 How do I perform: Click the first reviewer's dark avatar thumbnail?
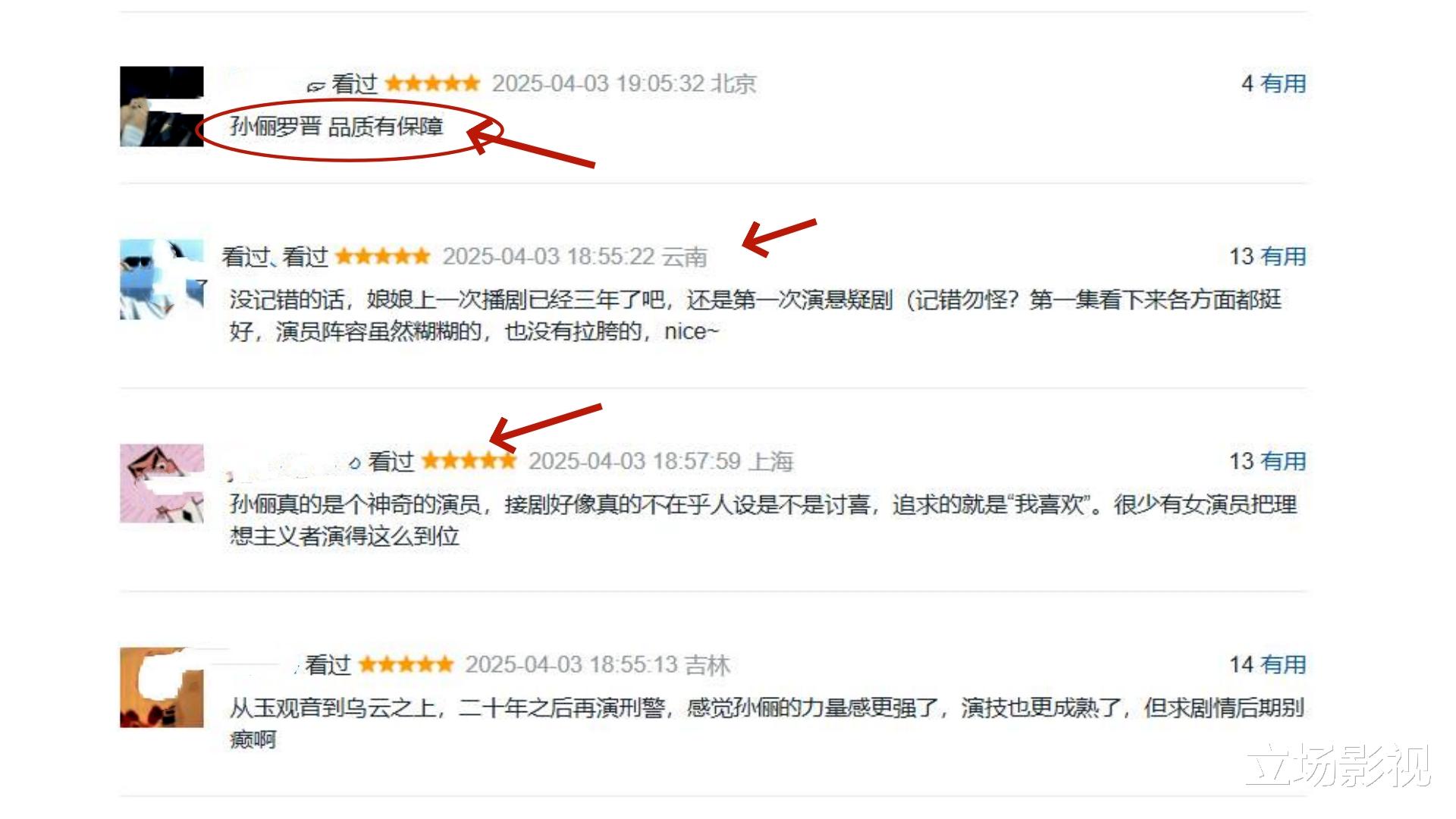(162, 106)
